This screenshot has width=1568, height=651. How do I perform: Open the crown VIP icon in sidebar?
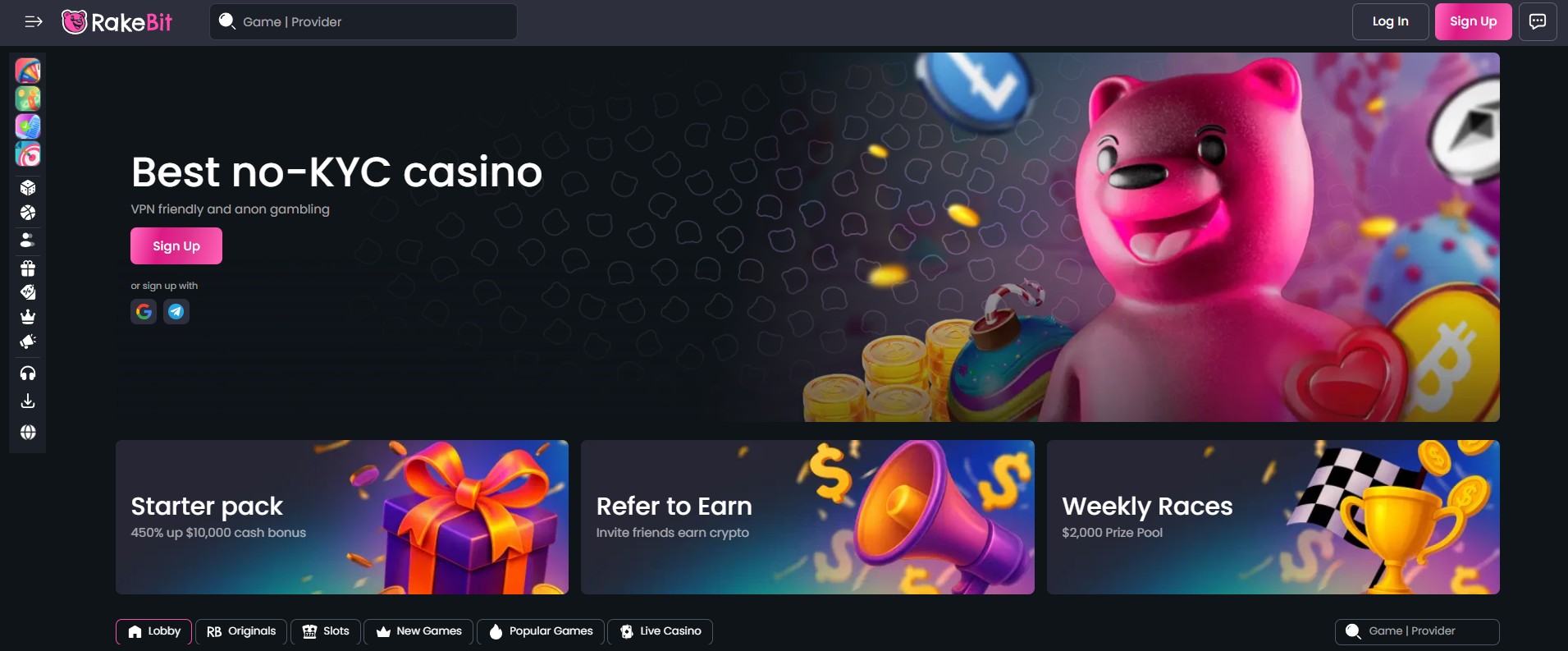pos(28,317)
